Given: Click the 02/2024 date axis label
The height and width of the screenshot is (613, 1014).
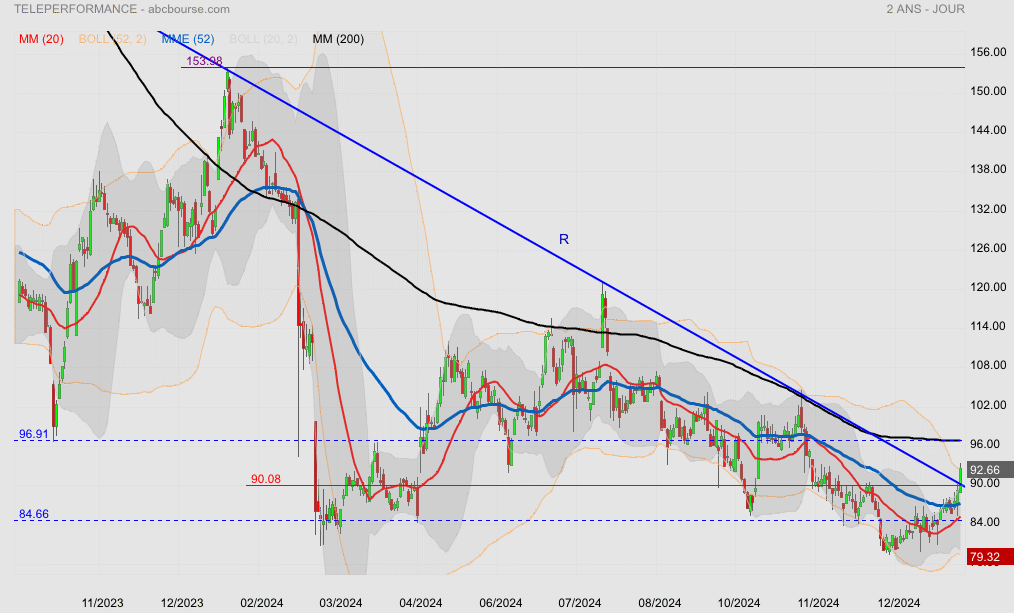Looking at the screenshot, I should click(261, 603).
